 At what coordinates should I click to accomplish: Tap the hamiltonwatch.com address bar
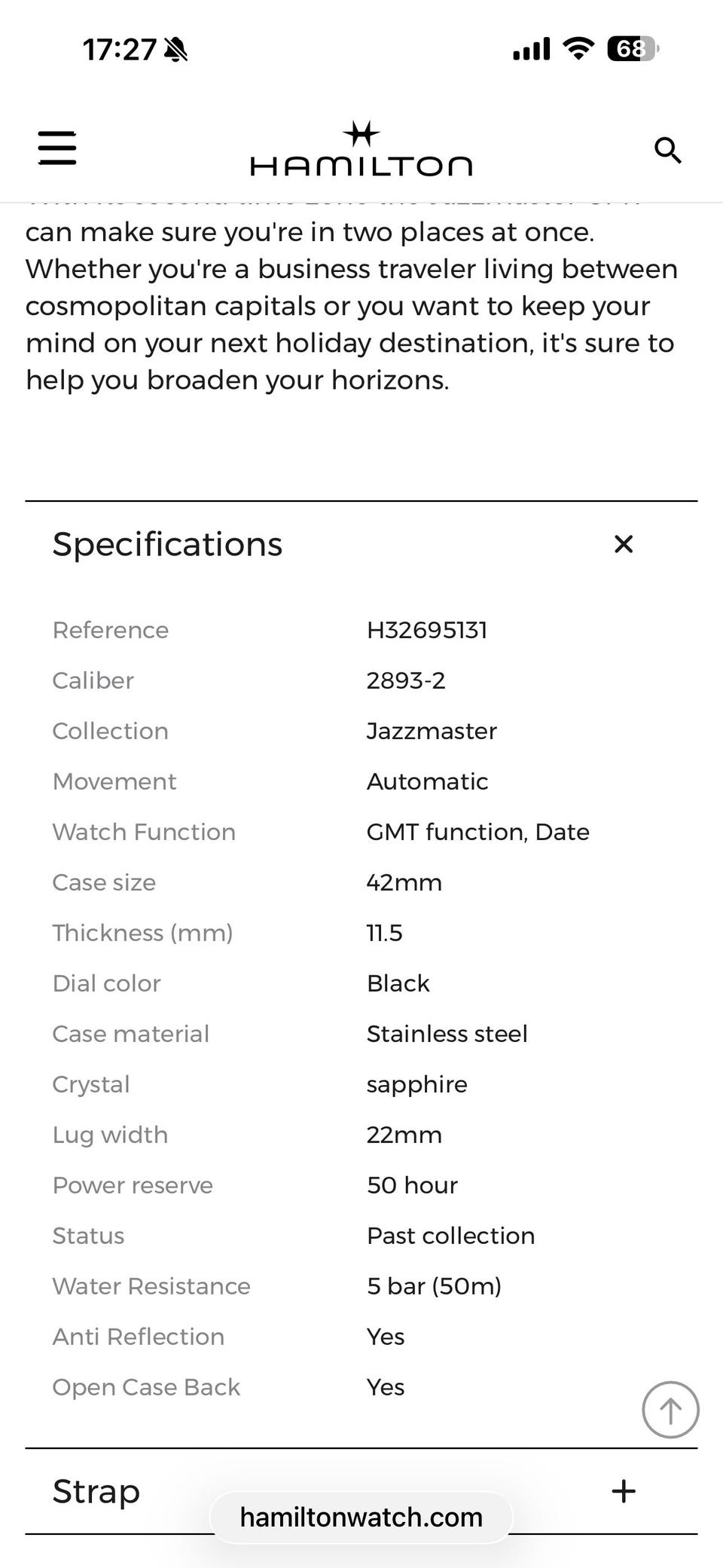click(361, 1517)
